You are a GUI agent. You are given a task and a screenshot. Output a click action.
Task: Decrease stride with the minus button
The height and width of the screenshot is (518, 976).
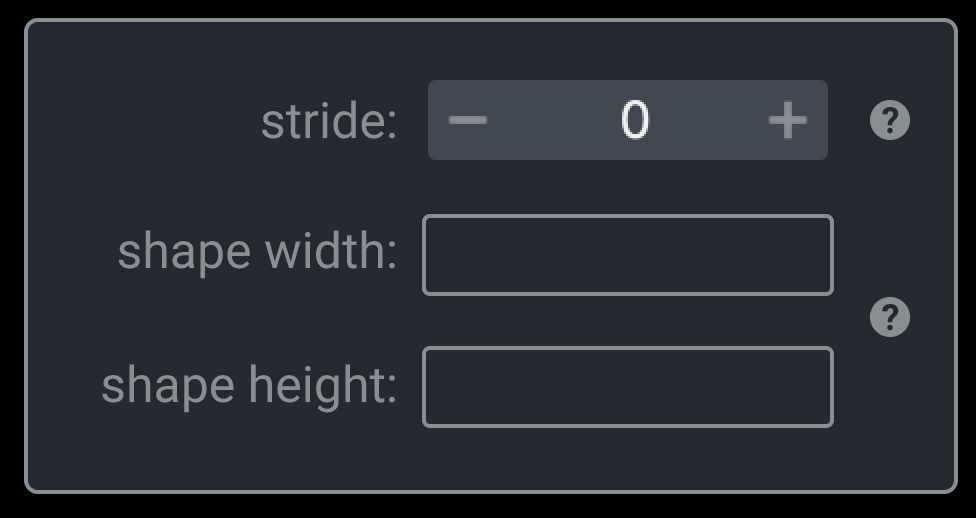pyautogui.click(x=467, y=120)
